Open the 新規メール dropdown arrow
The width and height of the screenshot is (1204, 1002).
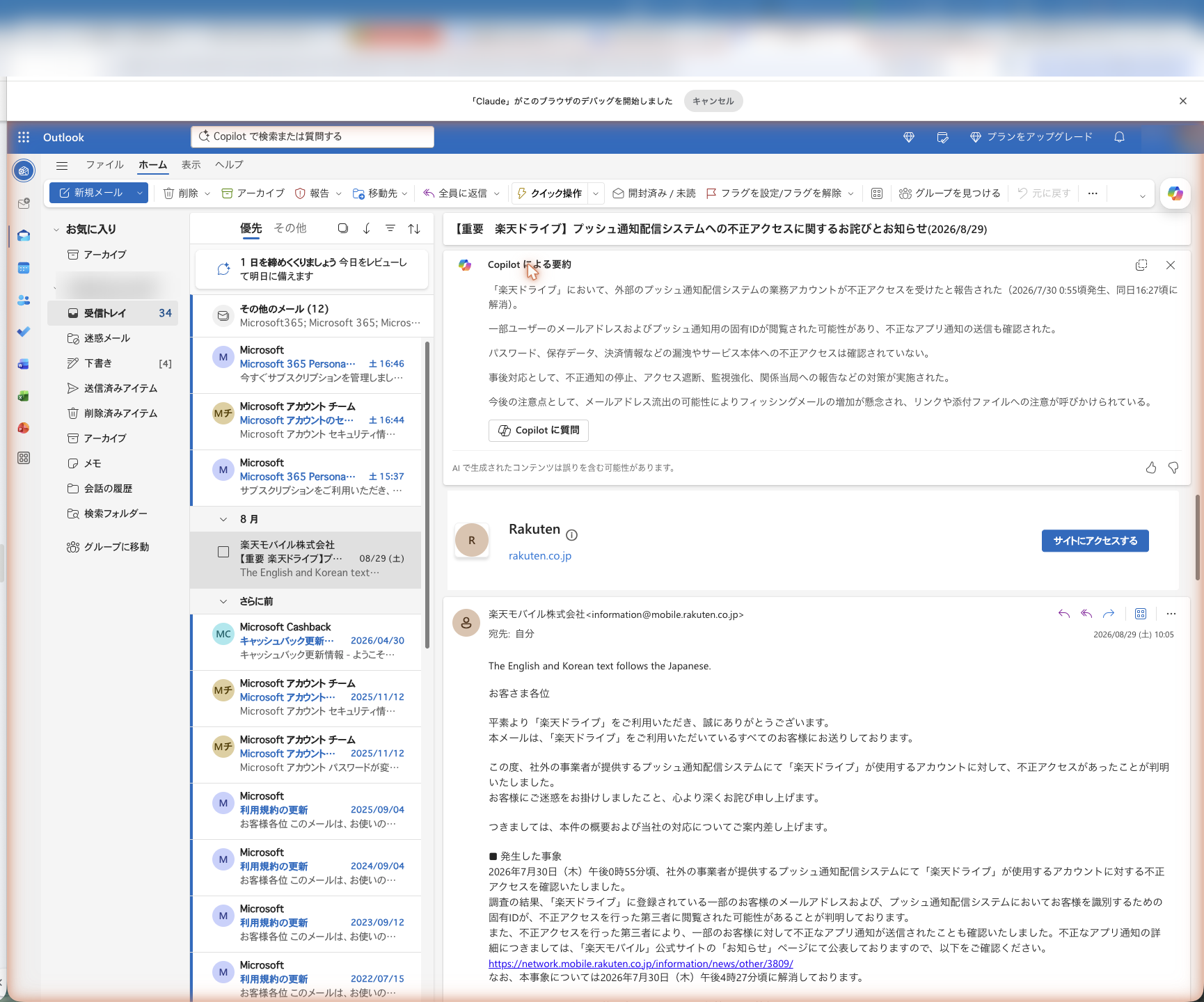[x=140, y=193]
